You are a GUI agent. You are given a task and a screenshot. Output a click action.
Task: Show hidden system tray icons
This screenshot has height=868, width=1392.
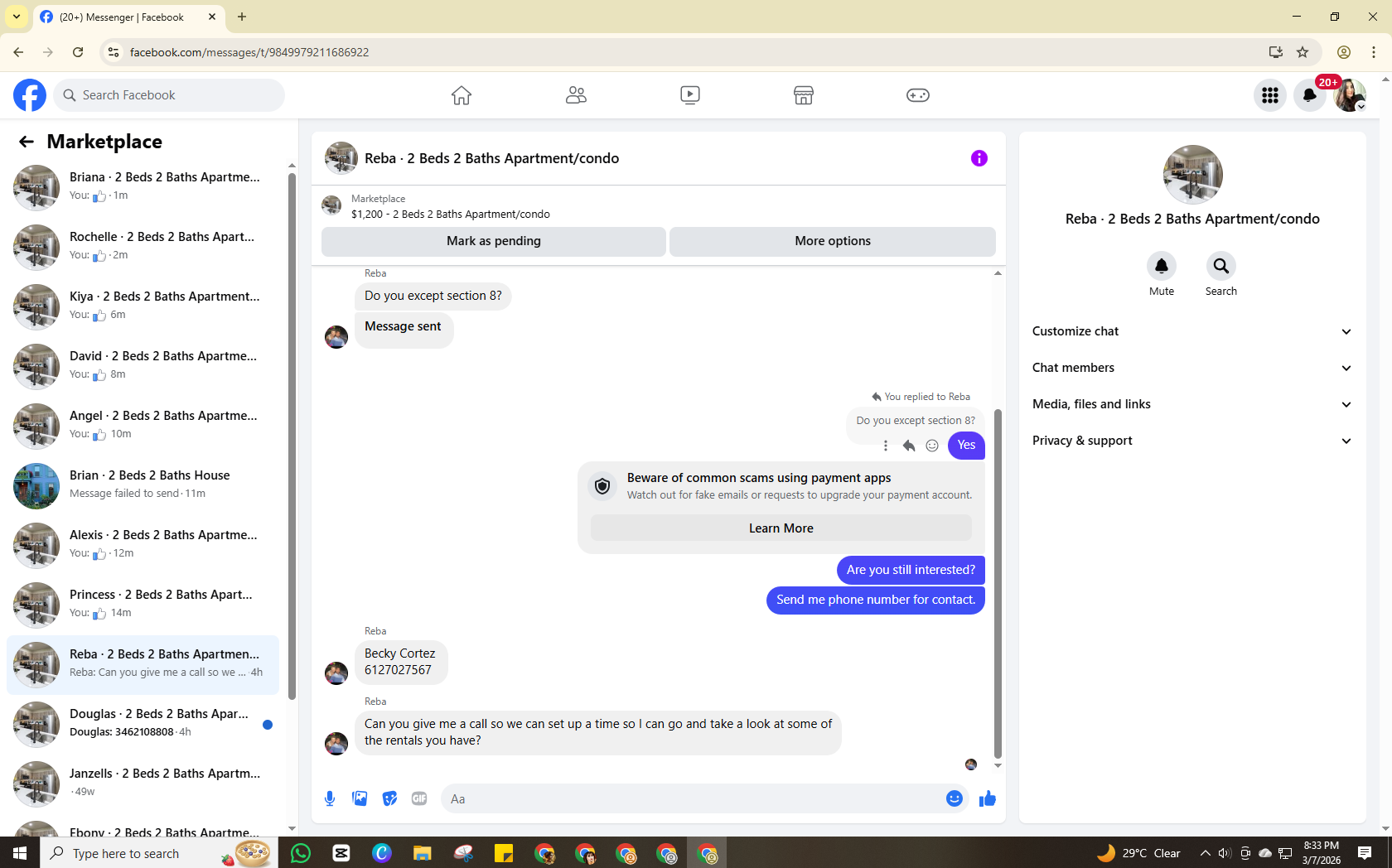click(x=1205, y=853)
